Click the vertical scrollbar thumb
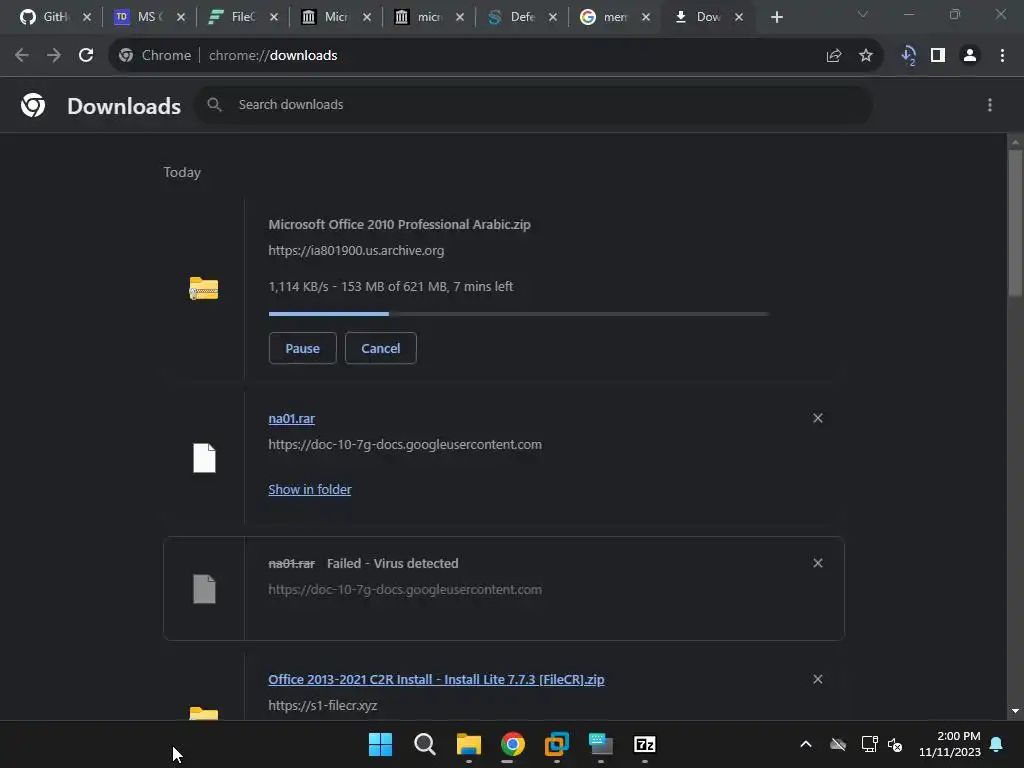This screenshot has height=768, width=1024. tap(1015, 223)
